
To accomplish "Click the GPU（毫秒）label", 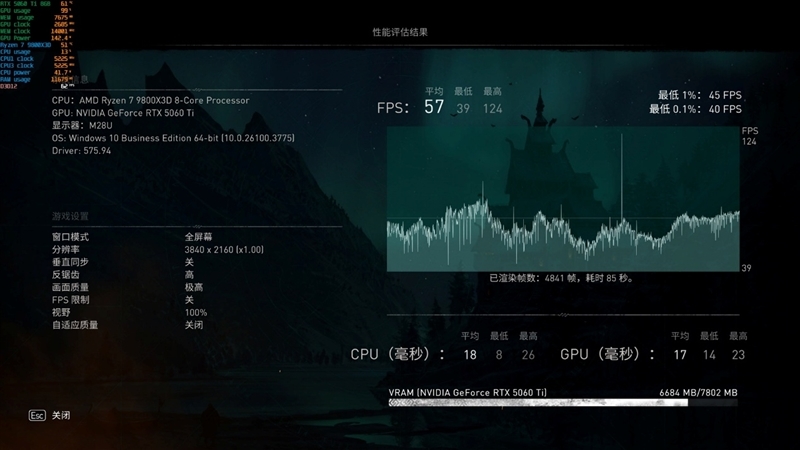I will [608, 354].
